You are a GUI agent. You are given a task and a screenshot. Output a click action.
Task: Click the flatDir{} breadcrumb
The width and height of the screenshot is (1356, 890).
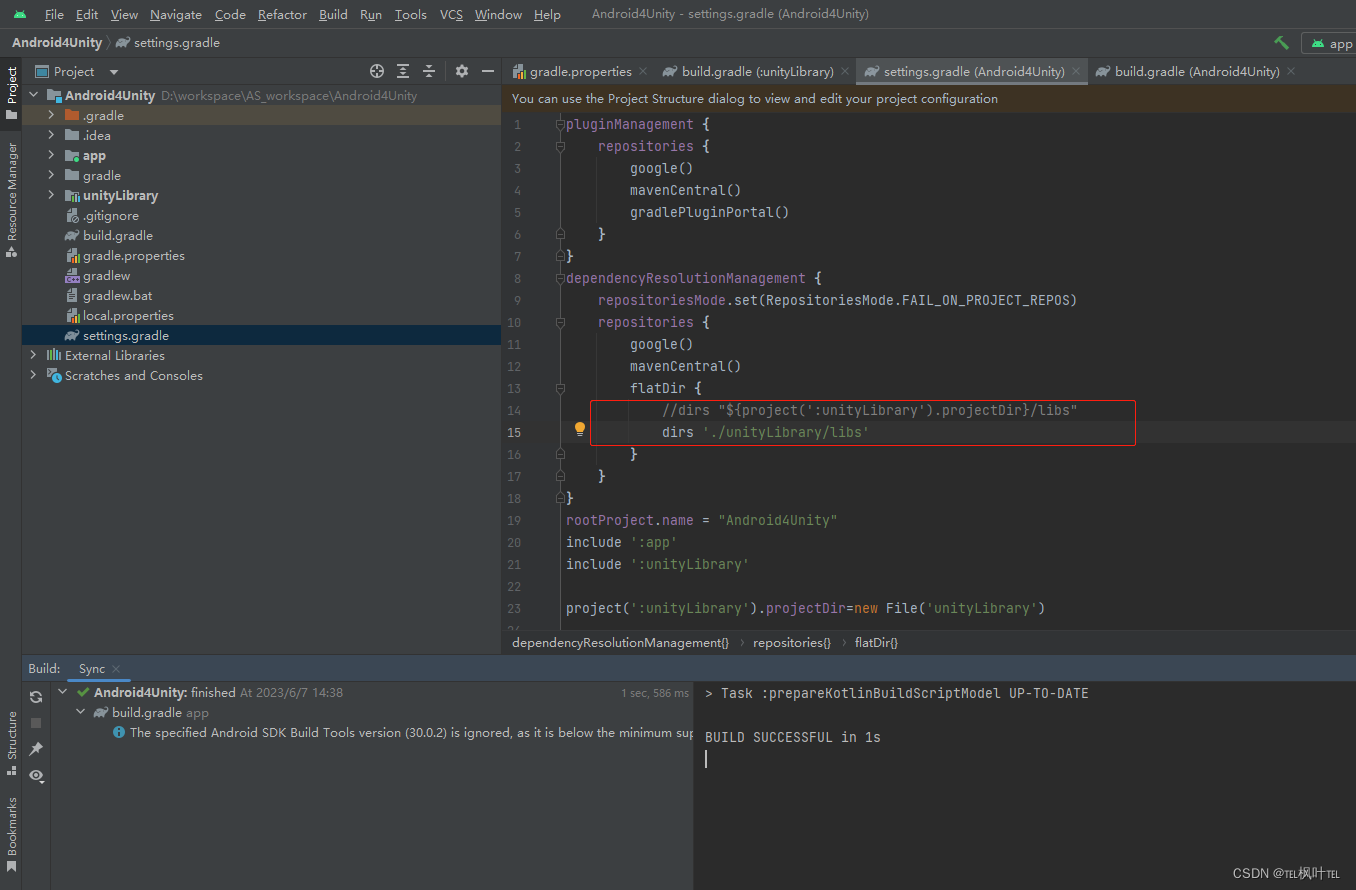coord(876,643)
